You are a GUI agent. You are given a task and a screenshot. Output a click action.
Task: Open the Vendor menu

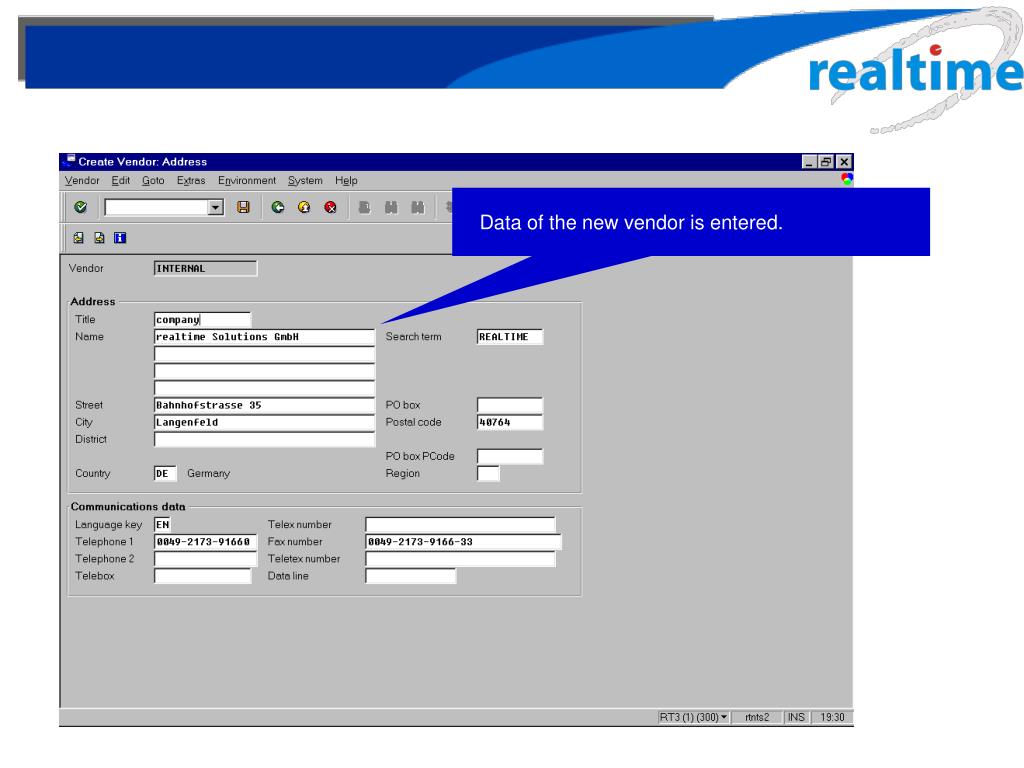coord(82,180)
